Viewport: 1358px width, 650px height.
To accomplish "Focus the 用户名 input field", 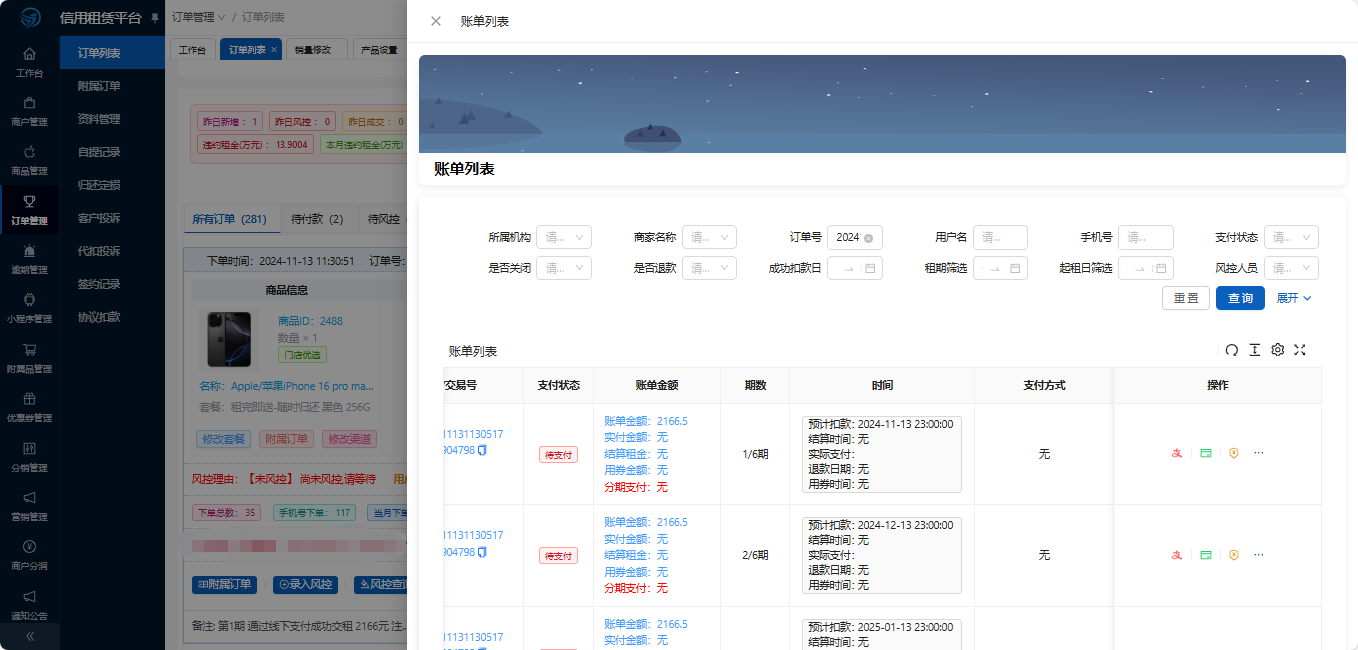I will pos(1000,238).
